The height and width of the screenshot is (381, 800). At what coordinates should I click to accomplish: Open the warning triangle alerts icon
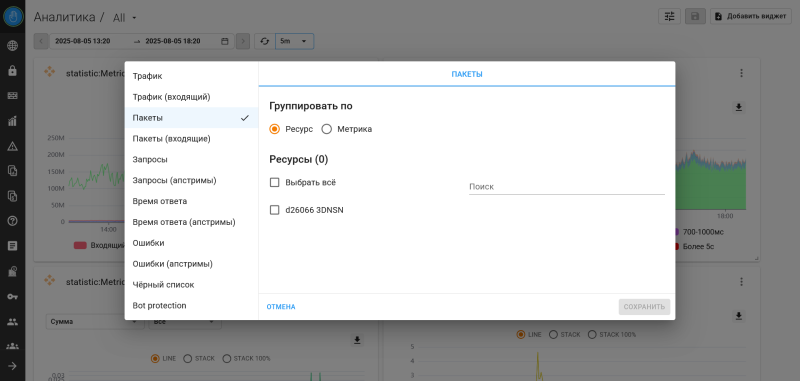coord(13,146)
